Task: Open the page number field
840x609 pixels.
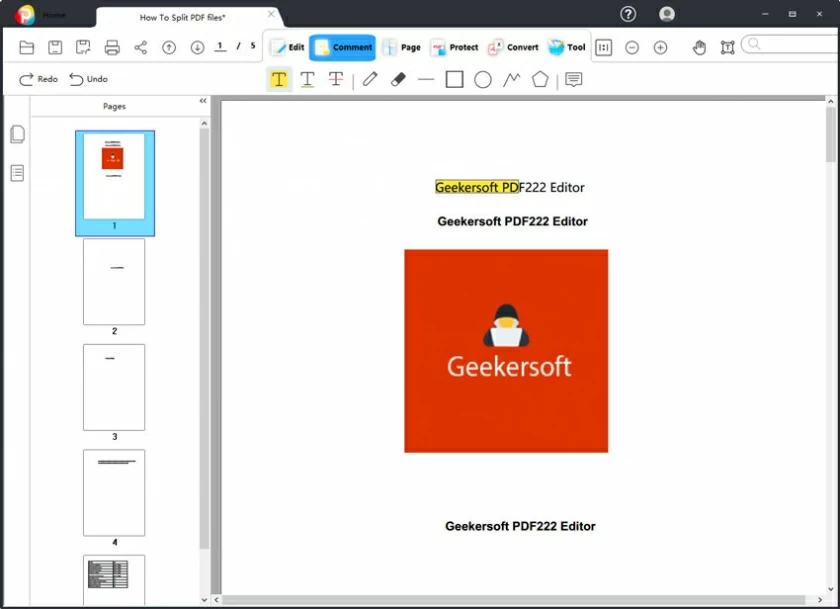Action: [219, 45]
